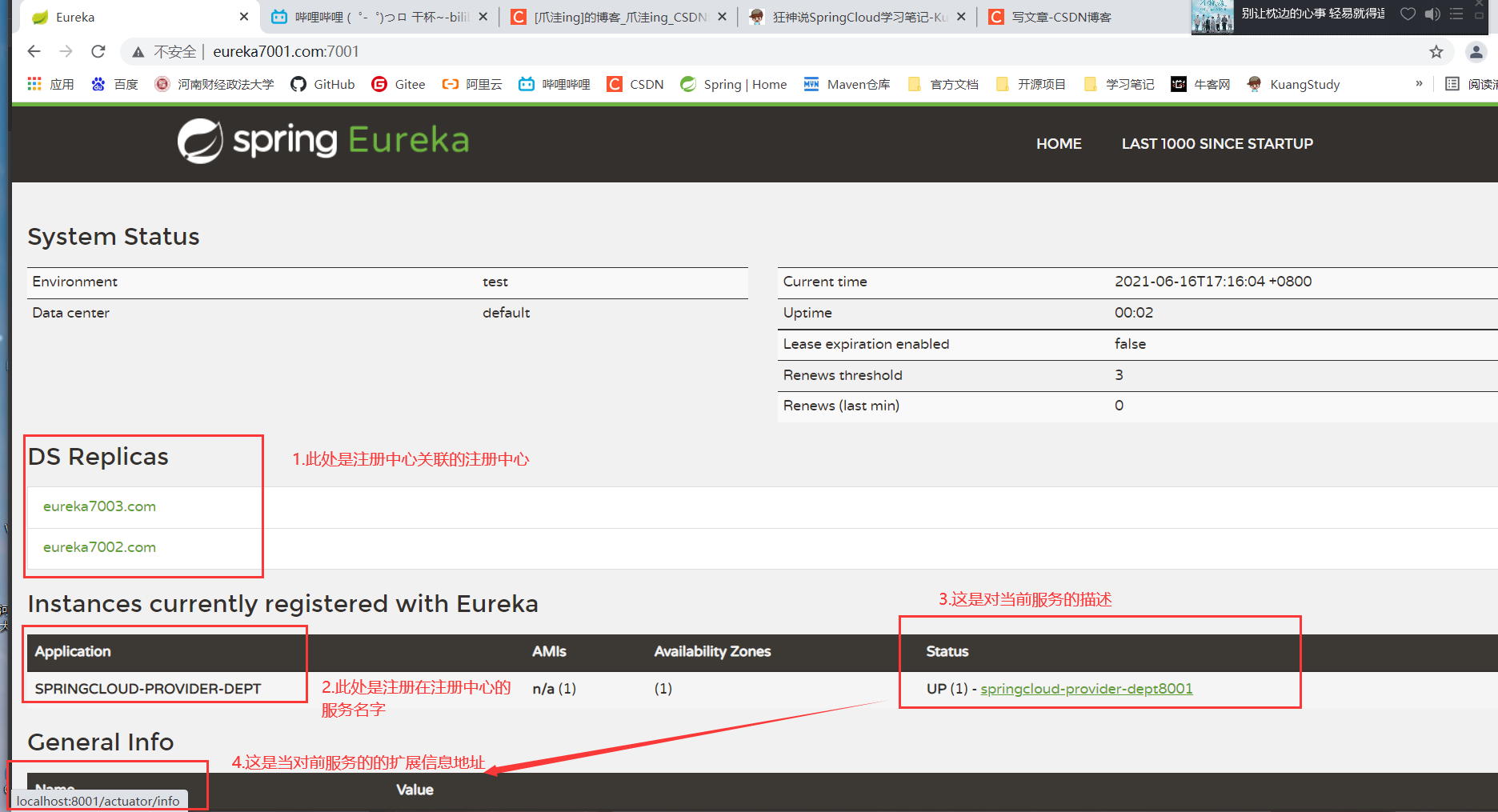
Task: Open the Baidu bookmark
Action: [x=114, y=84]
